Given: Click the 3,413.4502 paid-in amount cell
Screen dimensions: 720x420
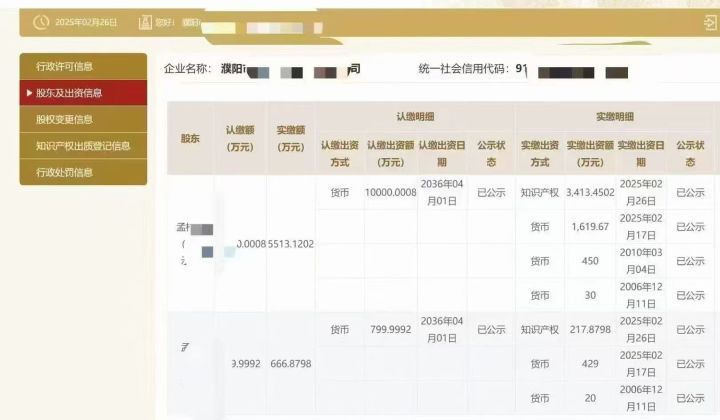Looking at the screenshot, I should (x=590, y=192).
